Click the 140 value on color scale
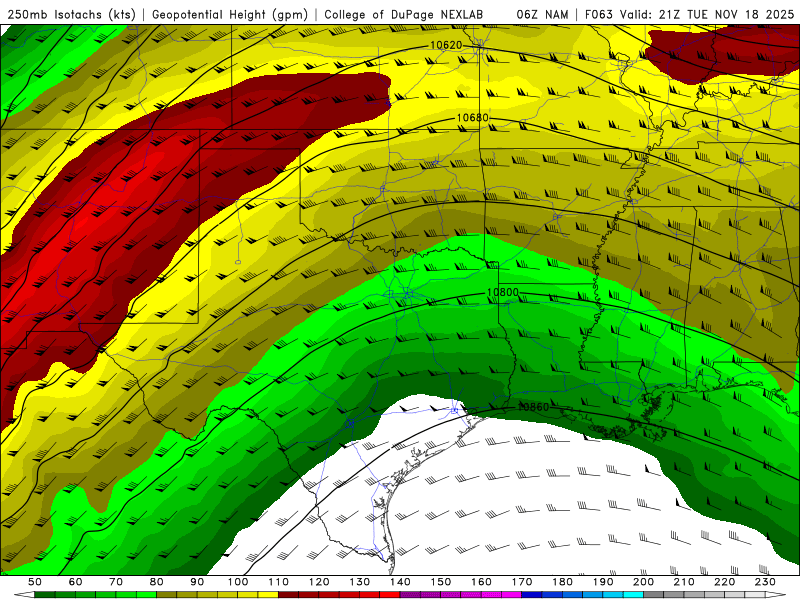Image resolution: width=800 pixels, height=600 pixels. click(x=400, y=582)
